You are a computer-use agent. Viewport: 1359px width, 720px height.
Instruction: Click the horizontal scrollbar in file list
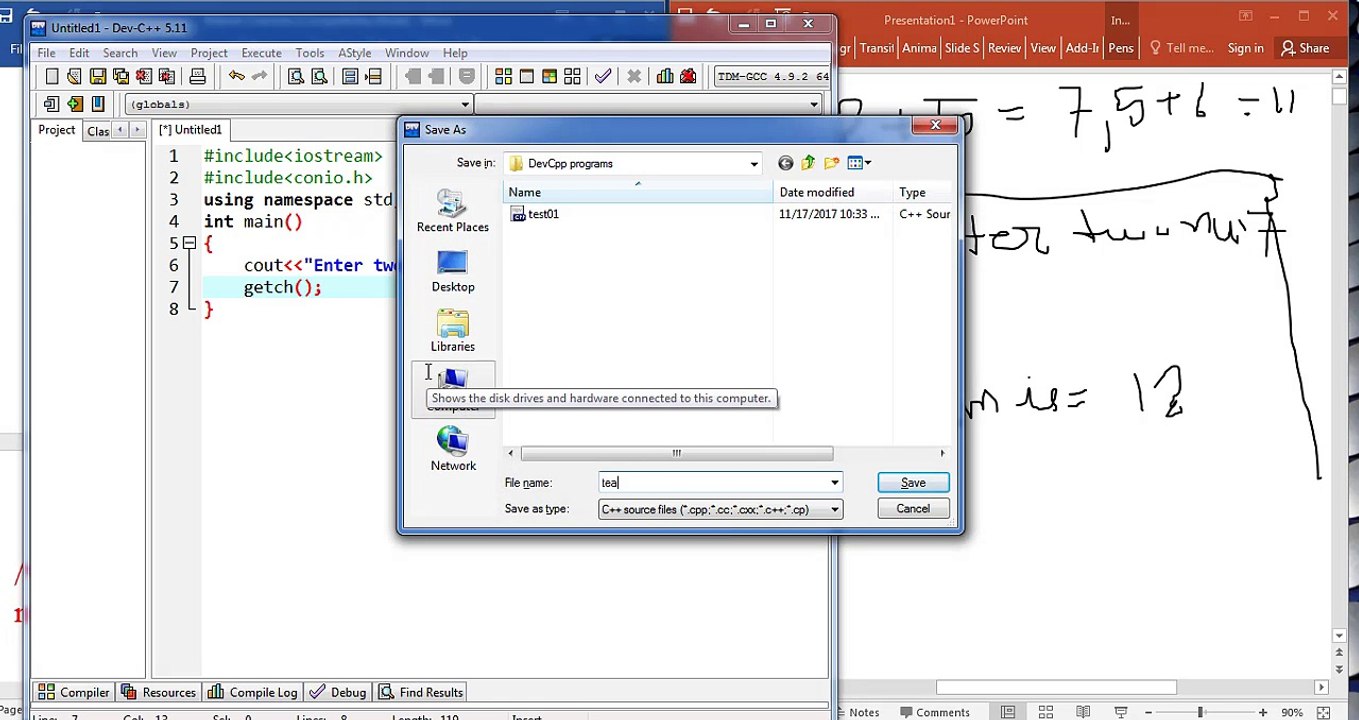pyautogui.click(x=676, y=454)
